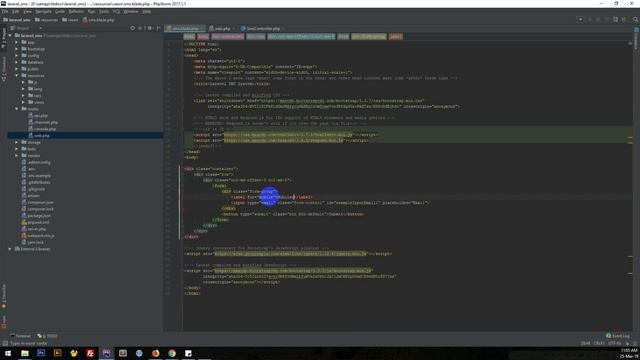Click resources in the navigation bar

(46, 20)
